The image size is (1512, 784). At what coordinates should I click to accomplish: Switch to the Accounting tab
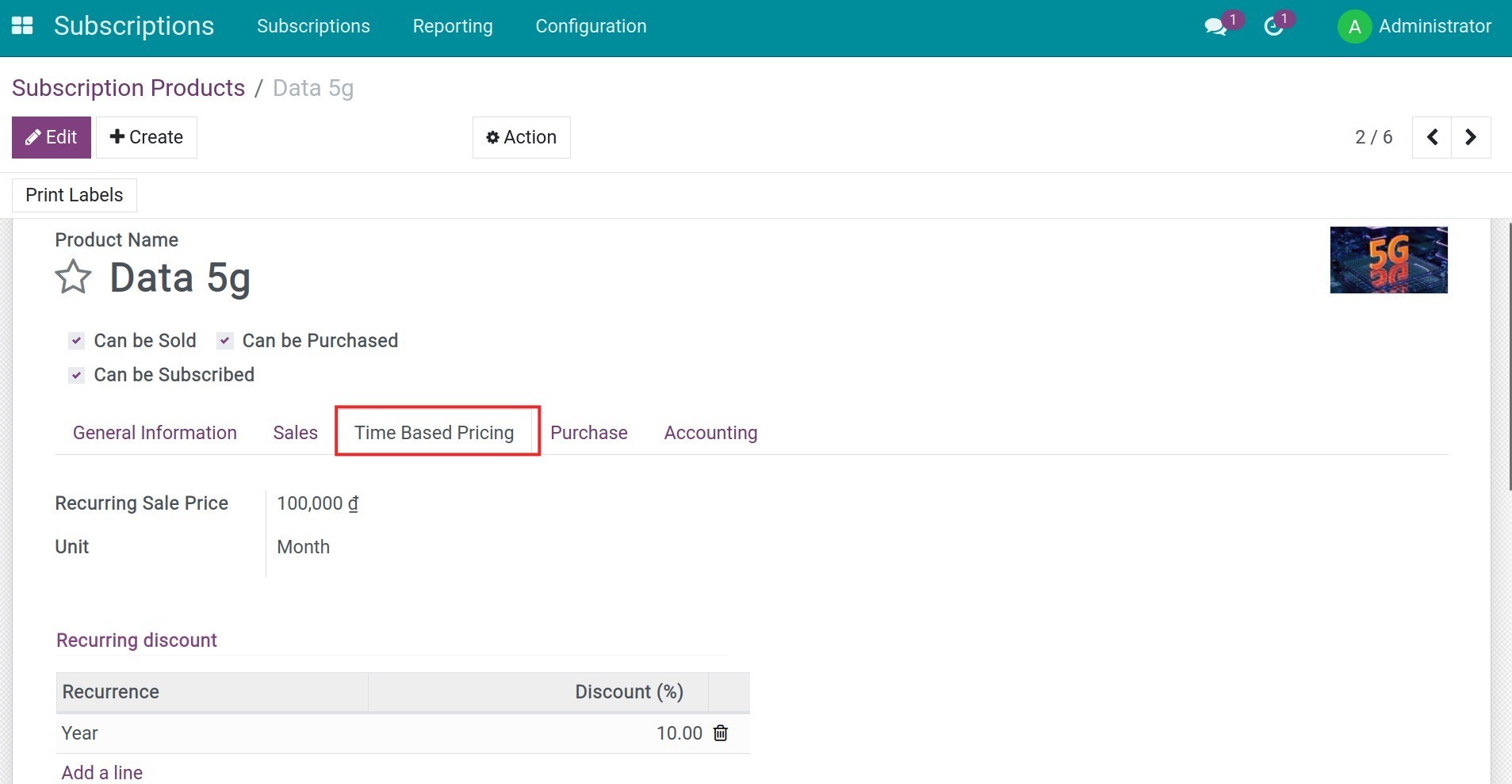pos(710,432)
